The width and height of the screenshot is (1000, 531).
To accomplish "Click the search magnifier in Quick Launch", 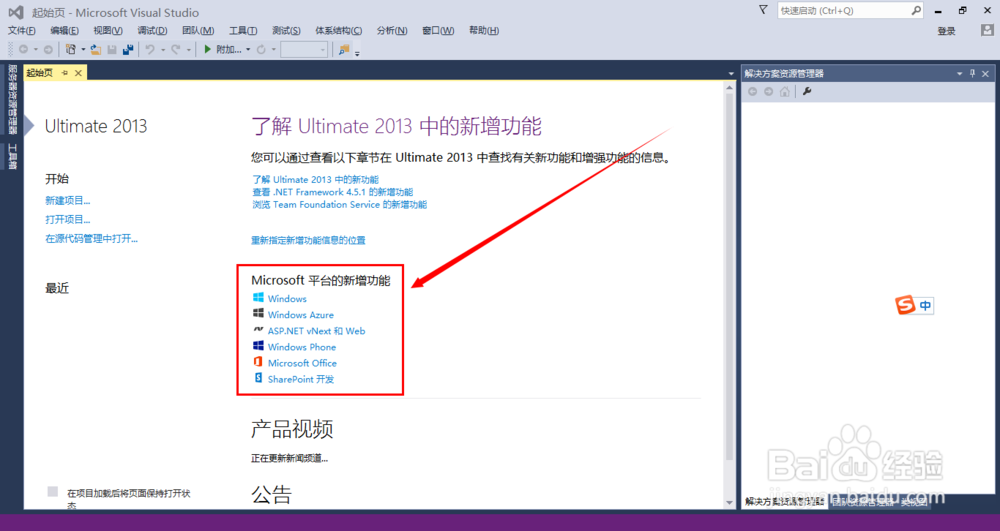I will point(916,10).
